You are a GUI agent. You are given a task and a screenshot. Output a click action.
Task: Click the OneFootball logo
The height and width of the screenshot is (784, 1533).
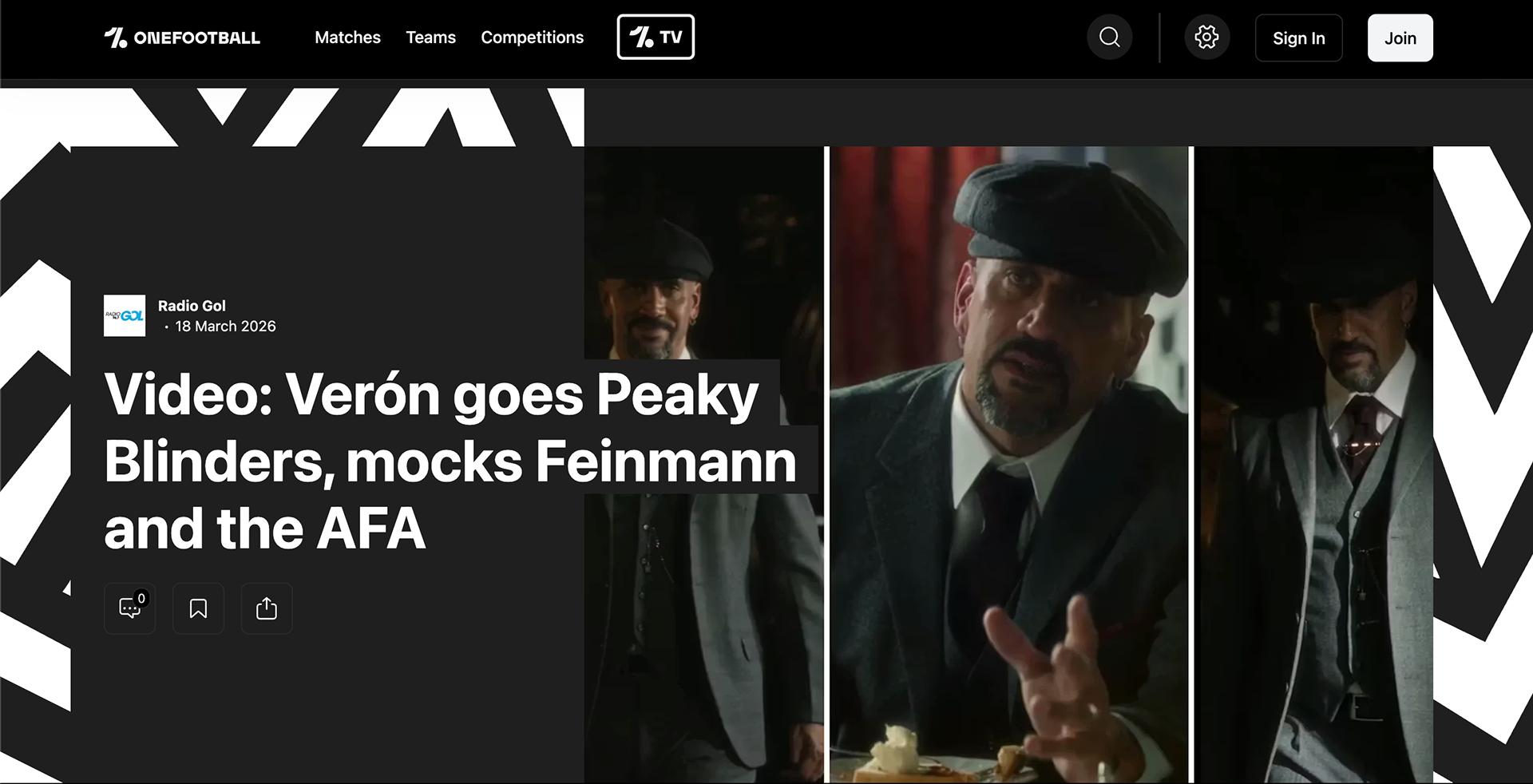point(182,38)
